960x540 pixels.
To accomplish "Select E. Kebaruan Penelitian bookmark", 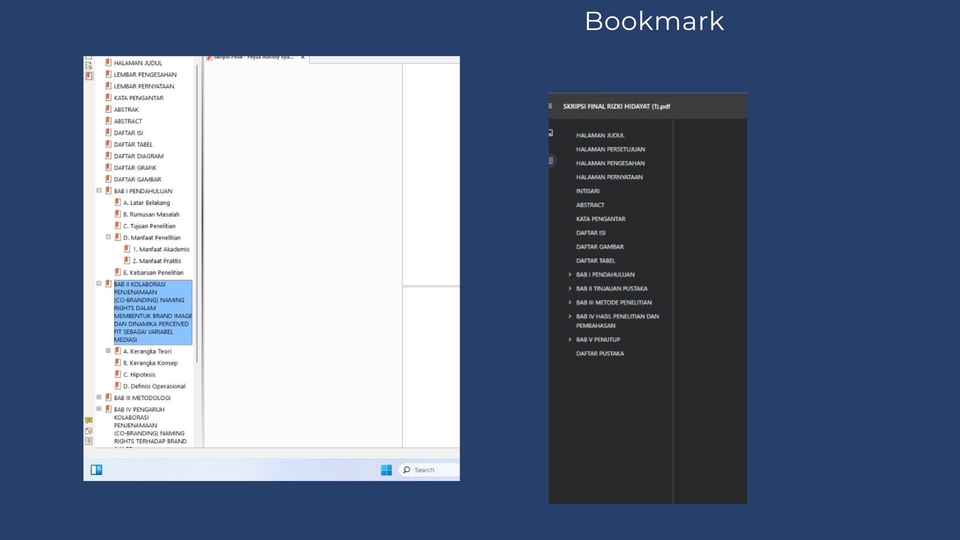I will coord(154,272).
